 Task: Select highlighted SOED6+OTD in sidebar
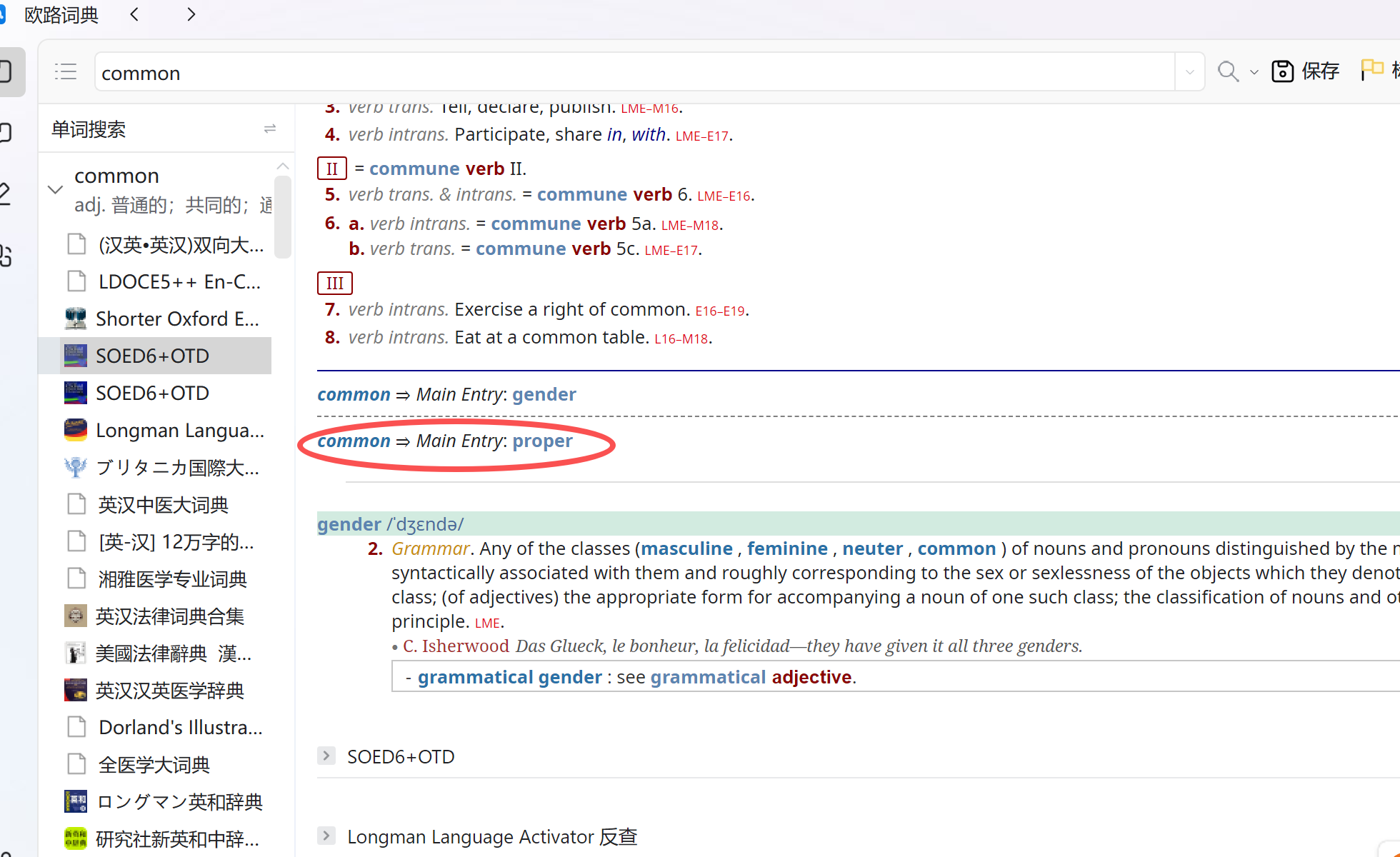[152, 356]
